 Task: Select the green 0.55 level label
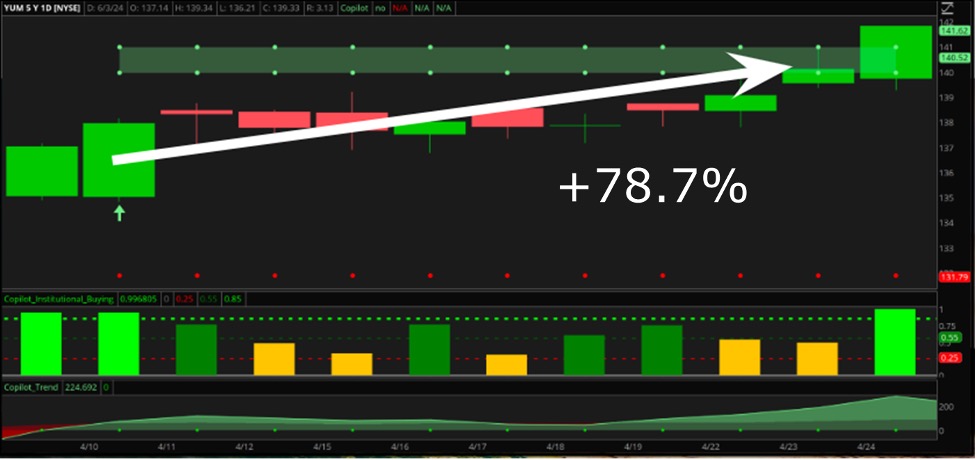(x=950, y=339)
